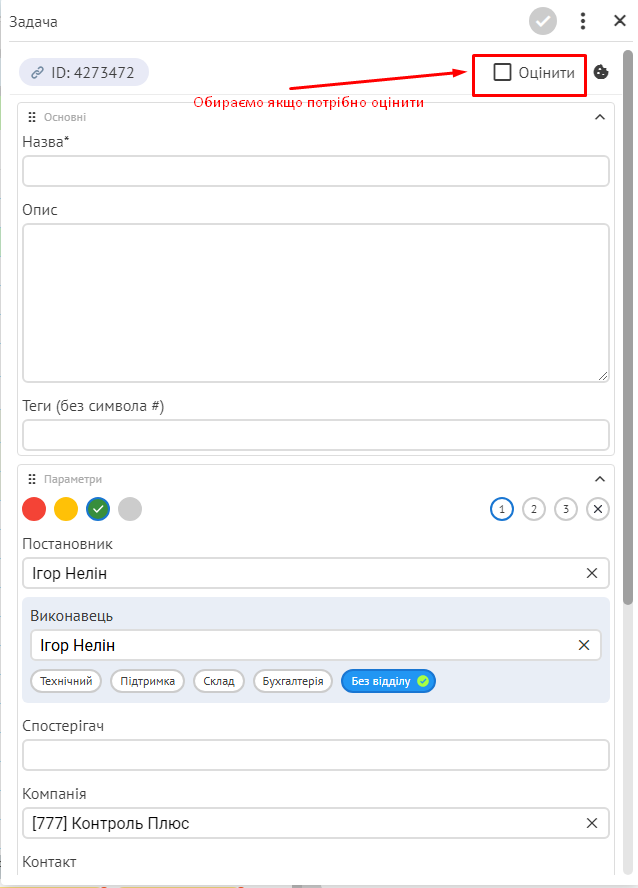Select priority number 2 circle

[533, 509]
